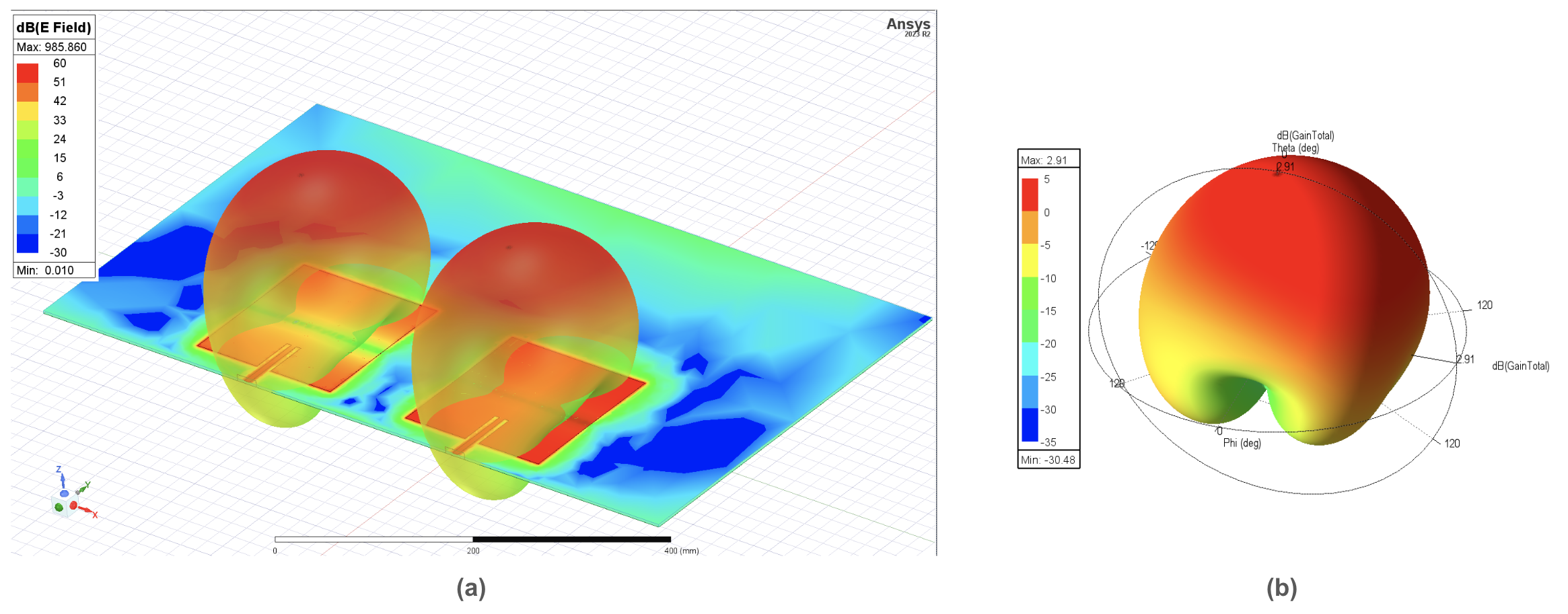The width and height of the screenshot is (1568, 614).
Task: Select the cyan swatch in the gain legend
Action: 1030,359
